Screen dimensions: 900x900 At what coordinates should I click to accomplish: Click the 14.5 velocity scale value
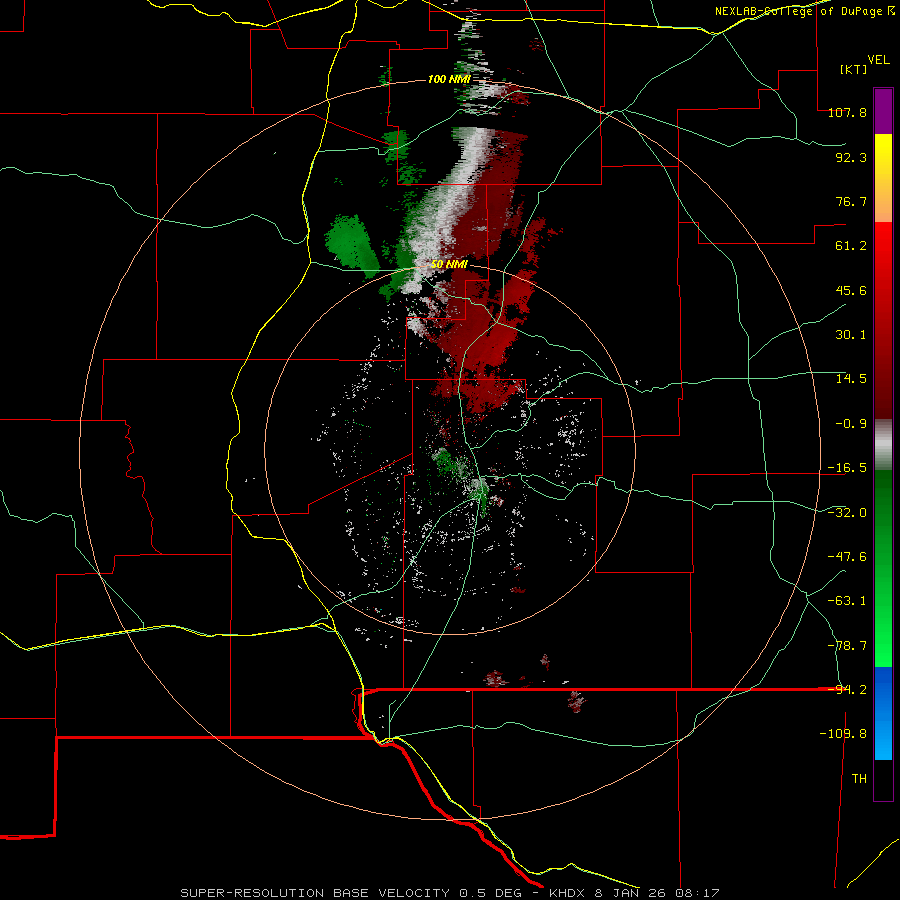[x=851, y=379]
